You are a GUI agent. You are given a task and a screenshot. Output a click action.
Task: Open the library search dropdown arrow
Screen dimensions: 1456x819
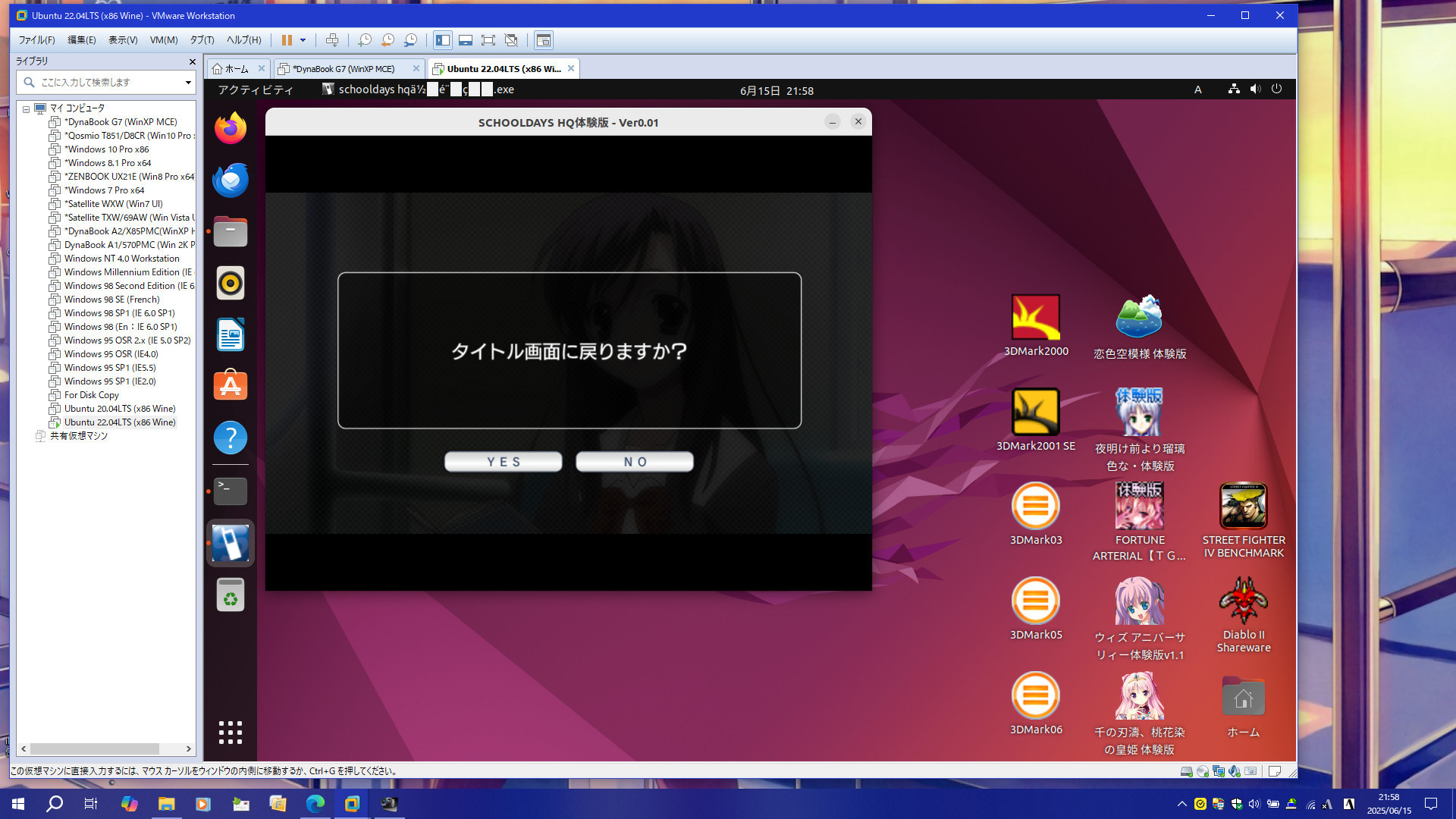(188, 82)
